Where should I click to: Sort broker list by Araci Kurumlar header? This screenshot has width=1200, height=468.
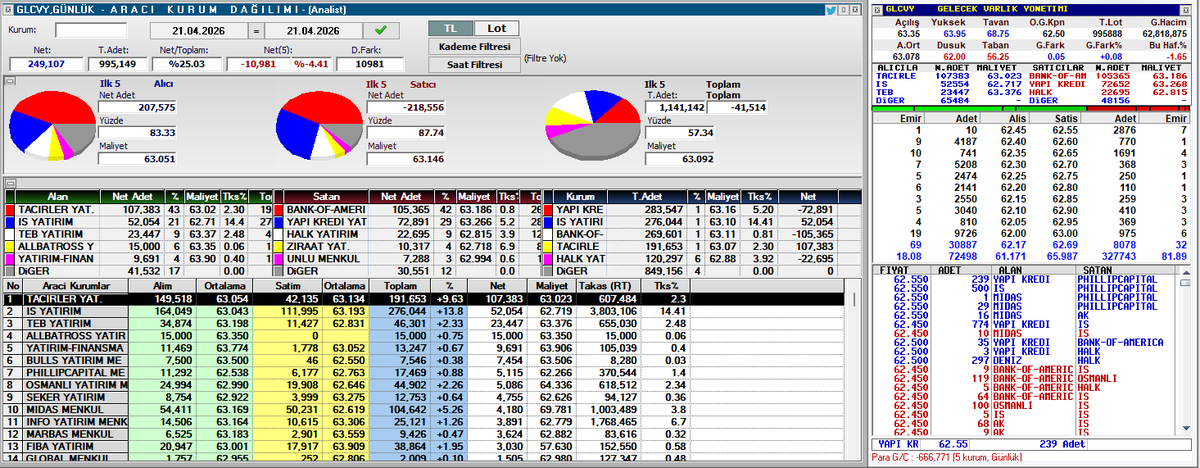click(x=73, y=285)
